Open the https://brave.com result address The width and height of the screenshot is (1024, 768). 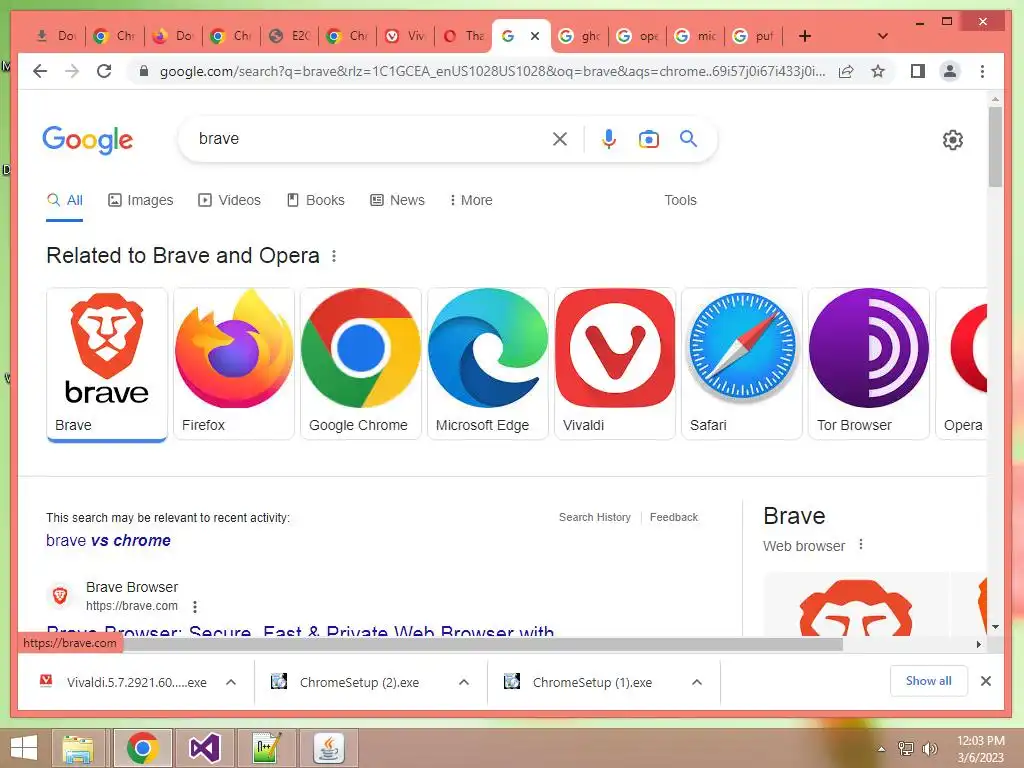point(132,606)
